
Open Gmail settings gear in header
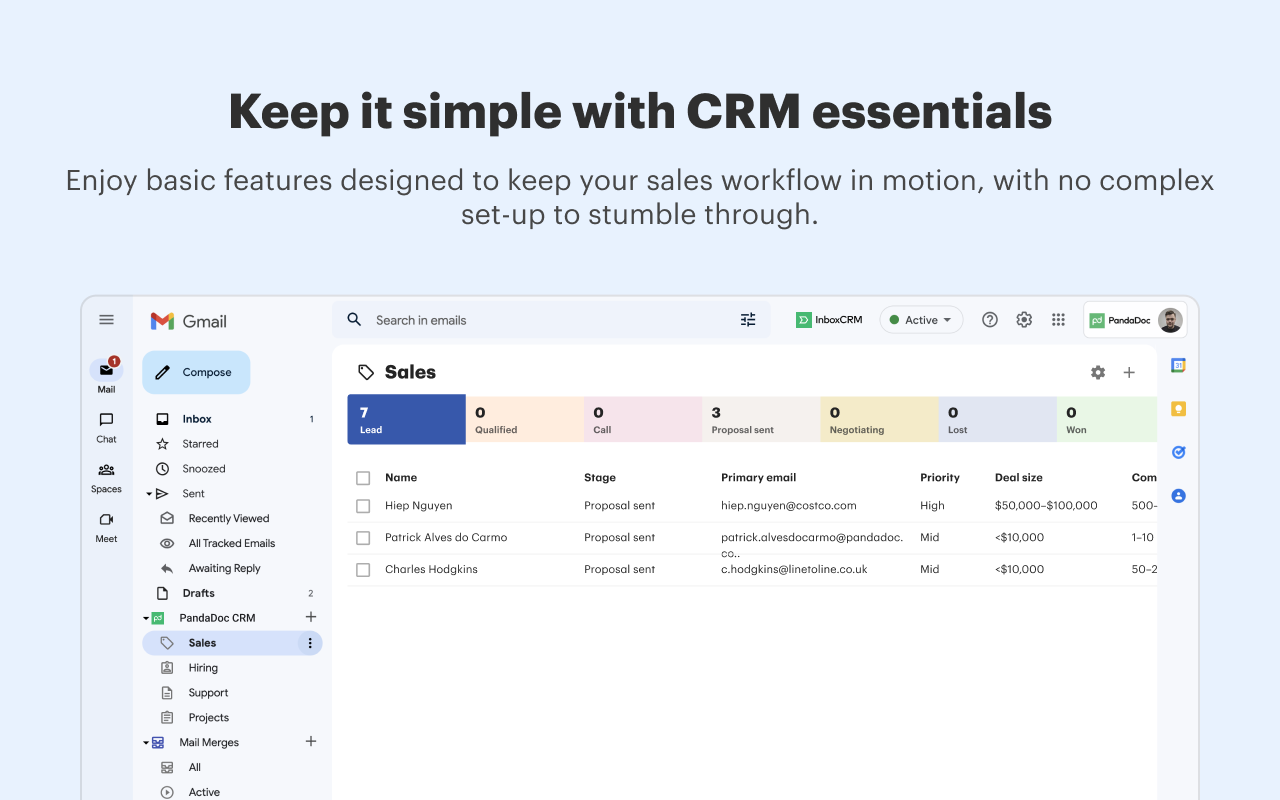click(x=1024, y=320)
